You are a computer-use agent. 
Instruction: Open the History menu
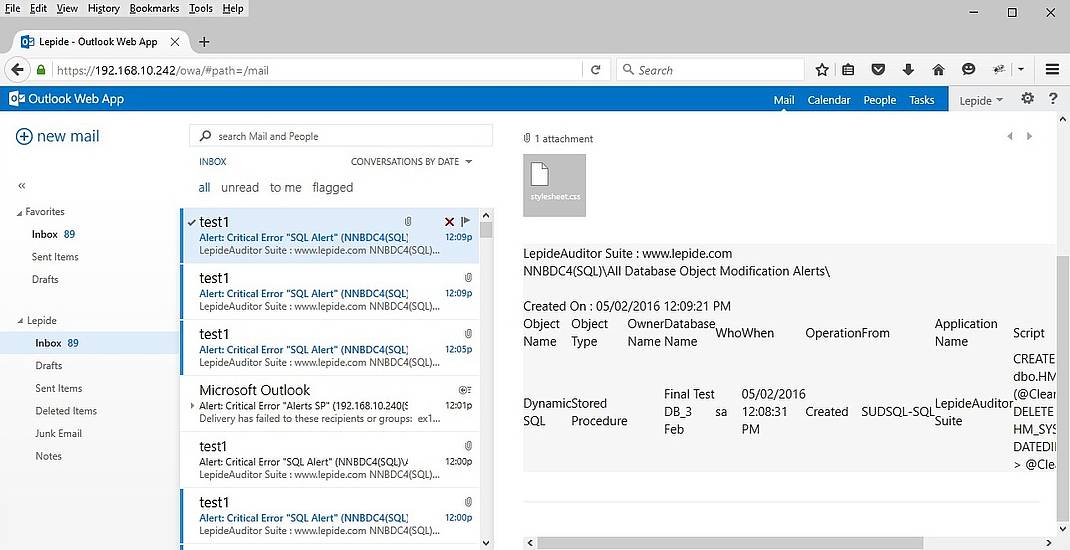tap(103, 8)
